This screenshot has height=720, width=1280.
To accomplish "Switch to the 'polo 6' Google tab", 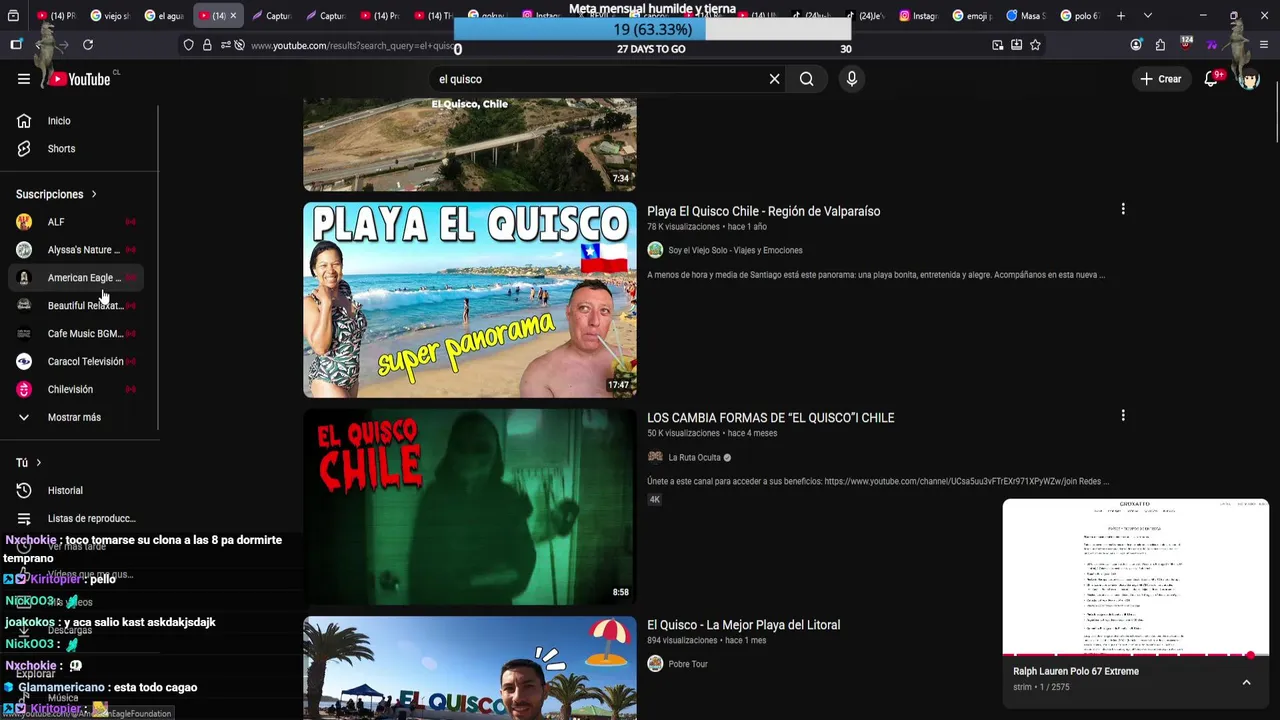I will tap(1080, 16).
